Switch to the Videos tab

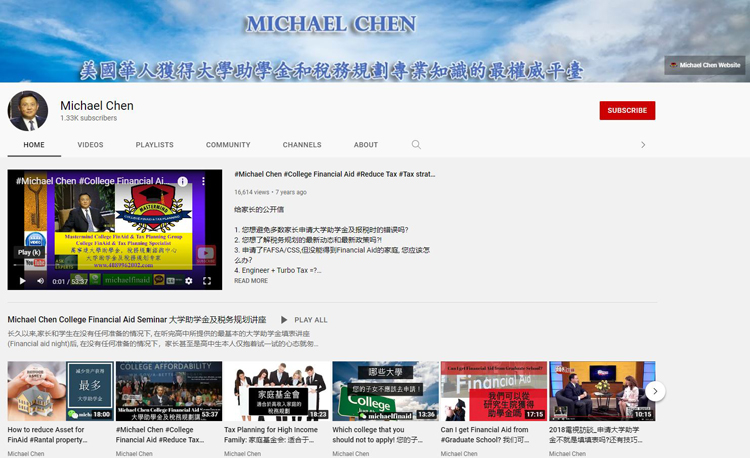coord(90,145)
